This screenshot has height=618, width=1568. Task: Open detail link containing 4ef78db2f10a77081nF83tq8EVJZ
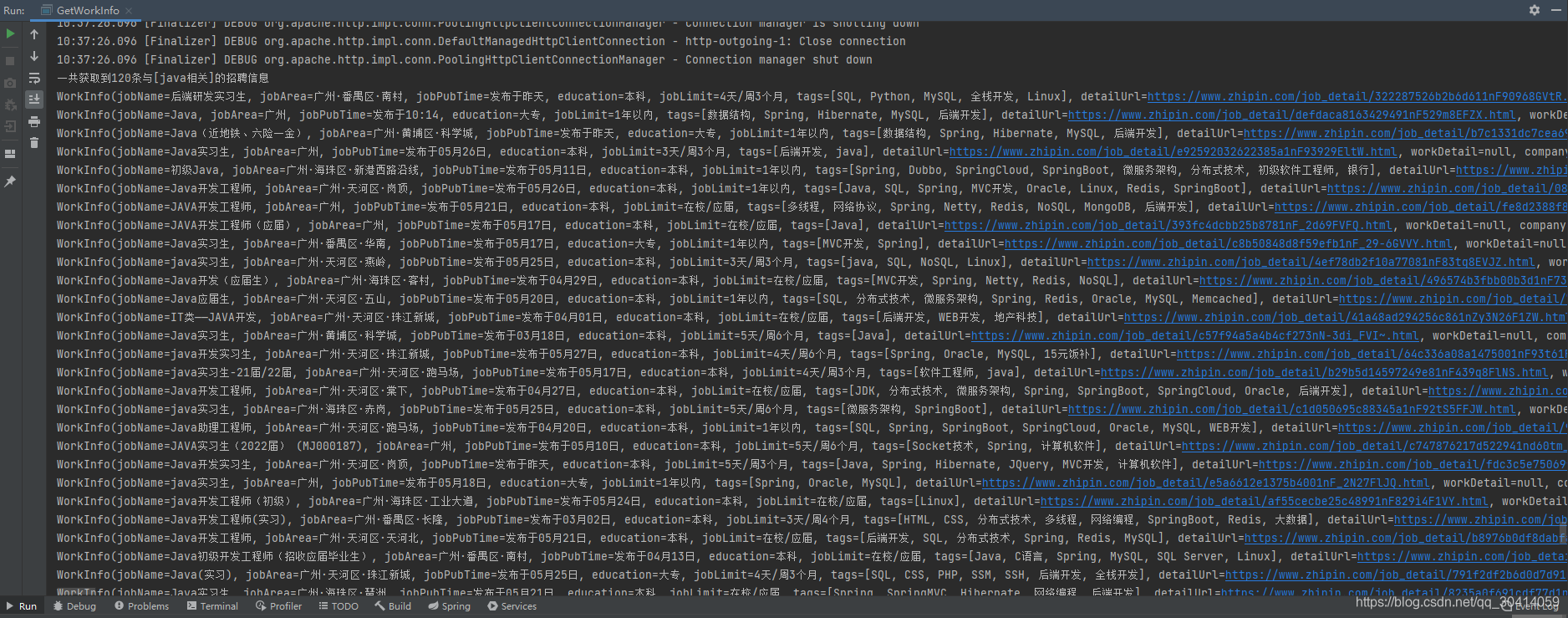tap(1311, 263)
